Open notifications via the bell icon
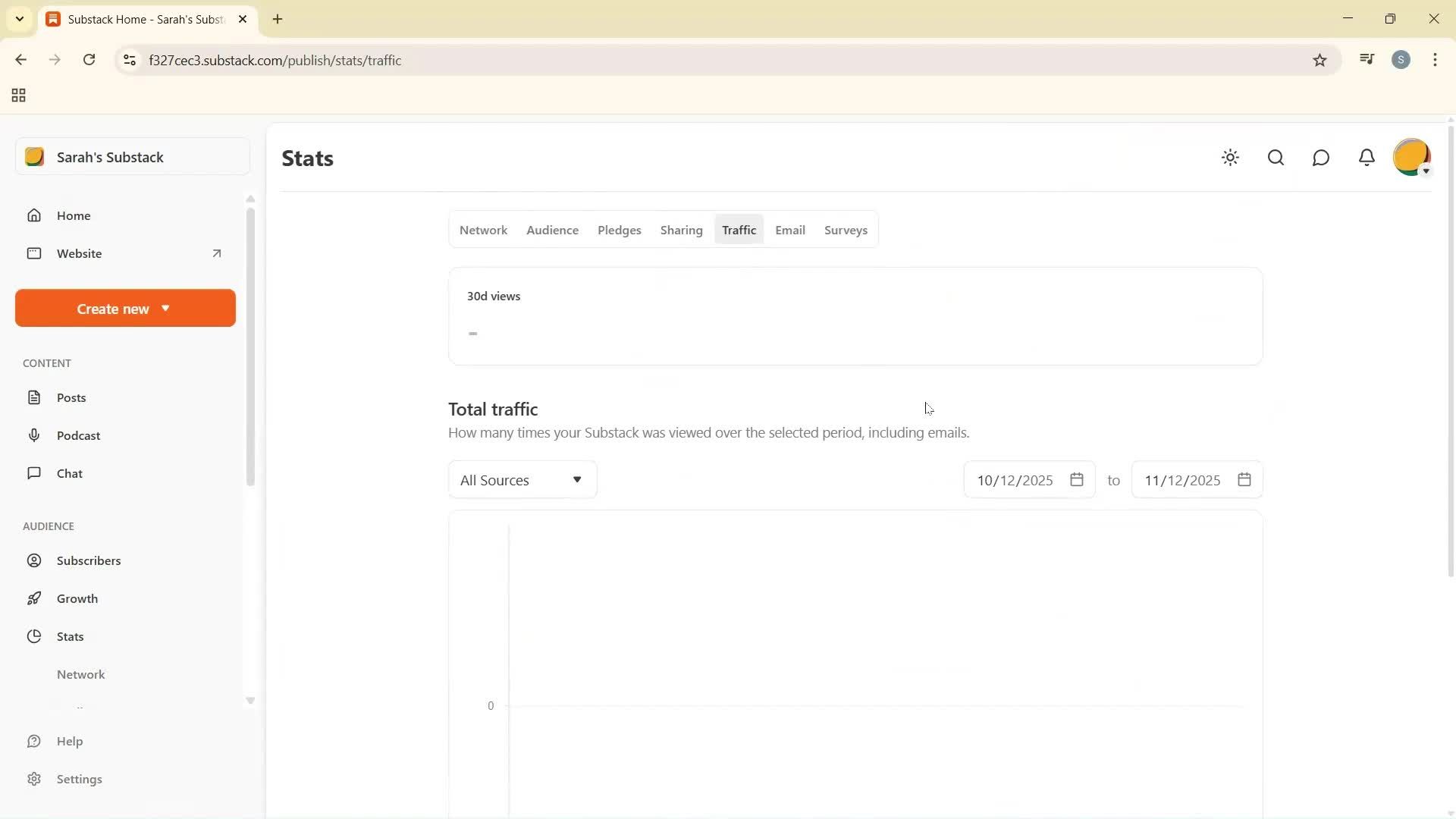Image resolution: width=1456 pixels, height=819 pixels. coord(1367,158)
